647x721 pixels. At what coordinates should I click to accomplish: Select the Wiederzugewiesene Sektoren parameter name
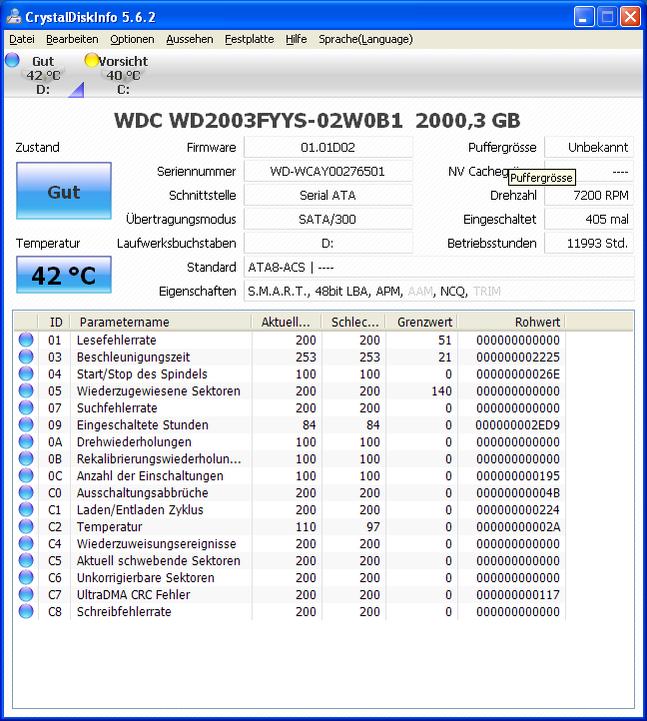pyautogui.click(x=158, y=391)
